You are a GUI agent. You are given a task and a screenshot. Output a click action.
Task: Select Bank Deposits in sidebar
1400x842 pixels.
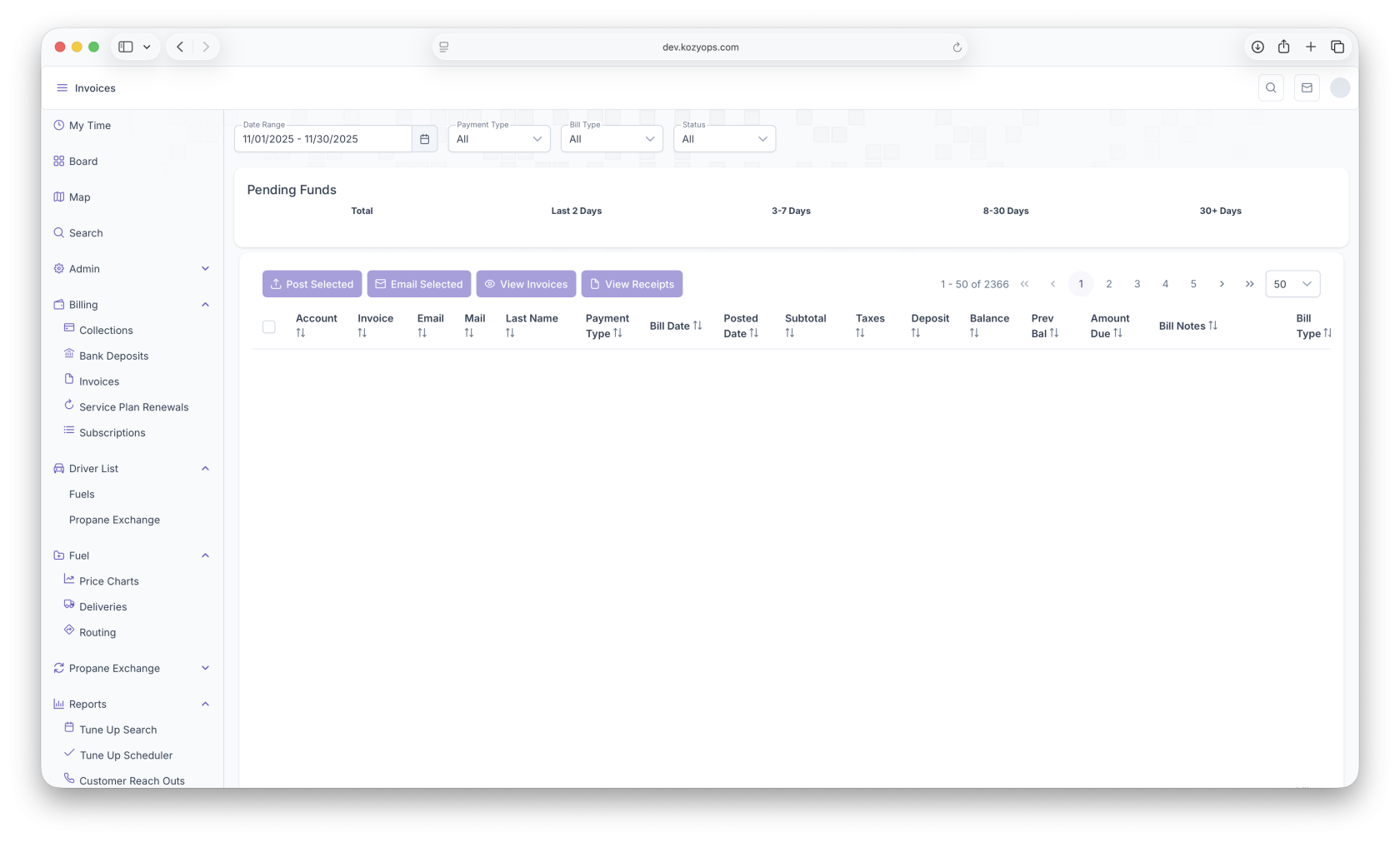coord(113,356)
